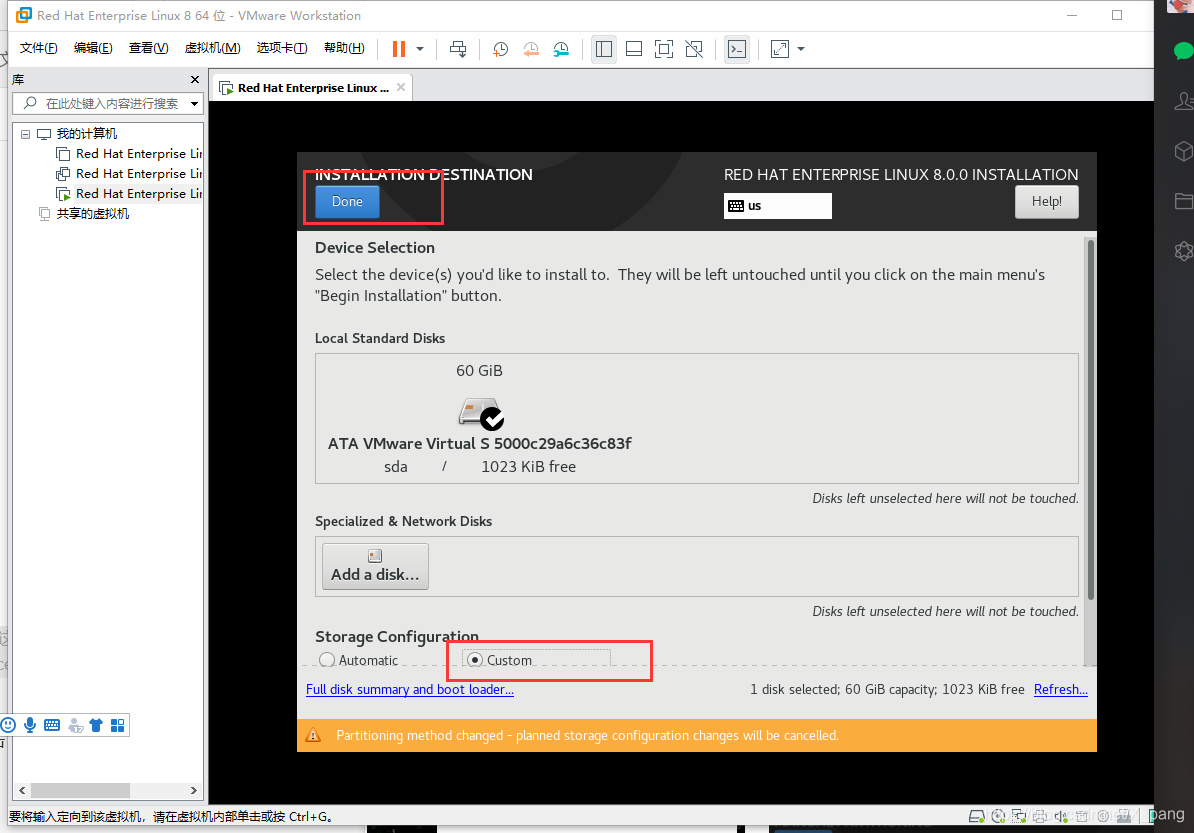Click the Add a disk... button
This screenshot has height=833, width=1194.
375,567
